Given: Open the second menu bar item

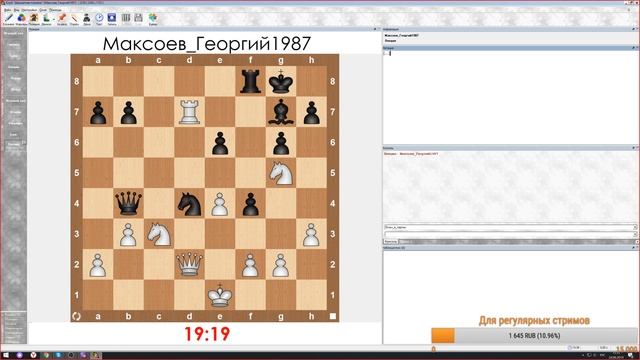Looking at the screenshot, I should click(16, 10).
